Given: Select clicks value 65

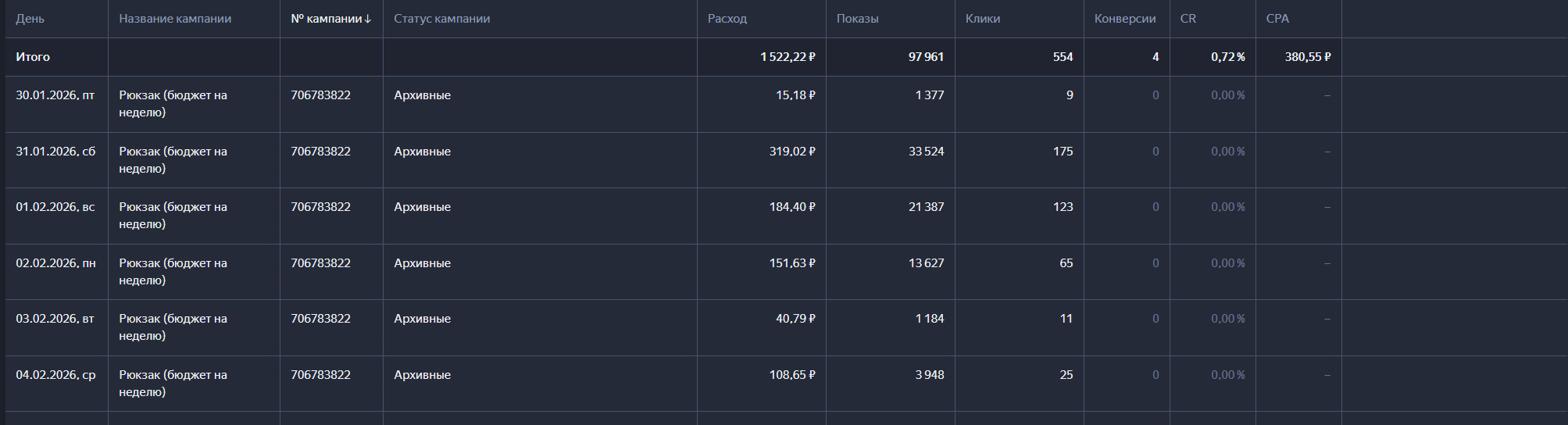Looking at the screenshot, I should click(x=1066, y=263).
